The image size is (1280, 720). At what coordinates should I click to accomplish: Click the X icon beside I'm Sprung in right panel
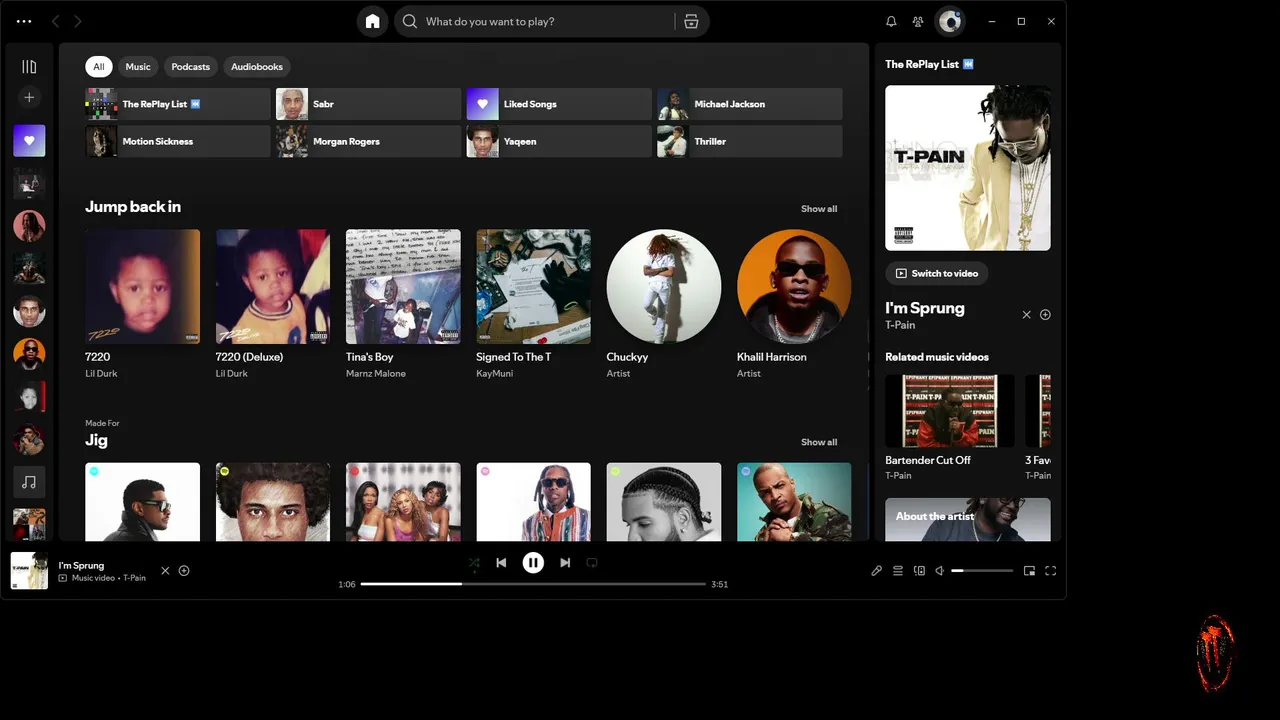pyautogui.click(x=1026, y=315)
